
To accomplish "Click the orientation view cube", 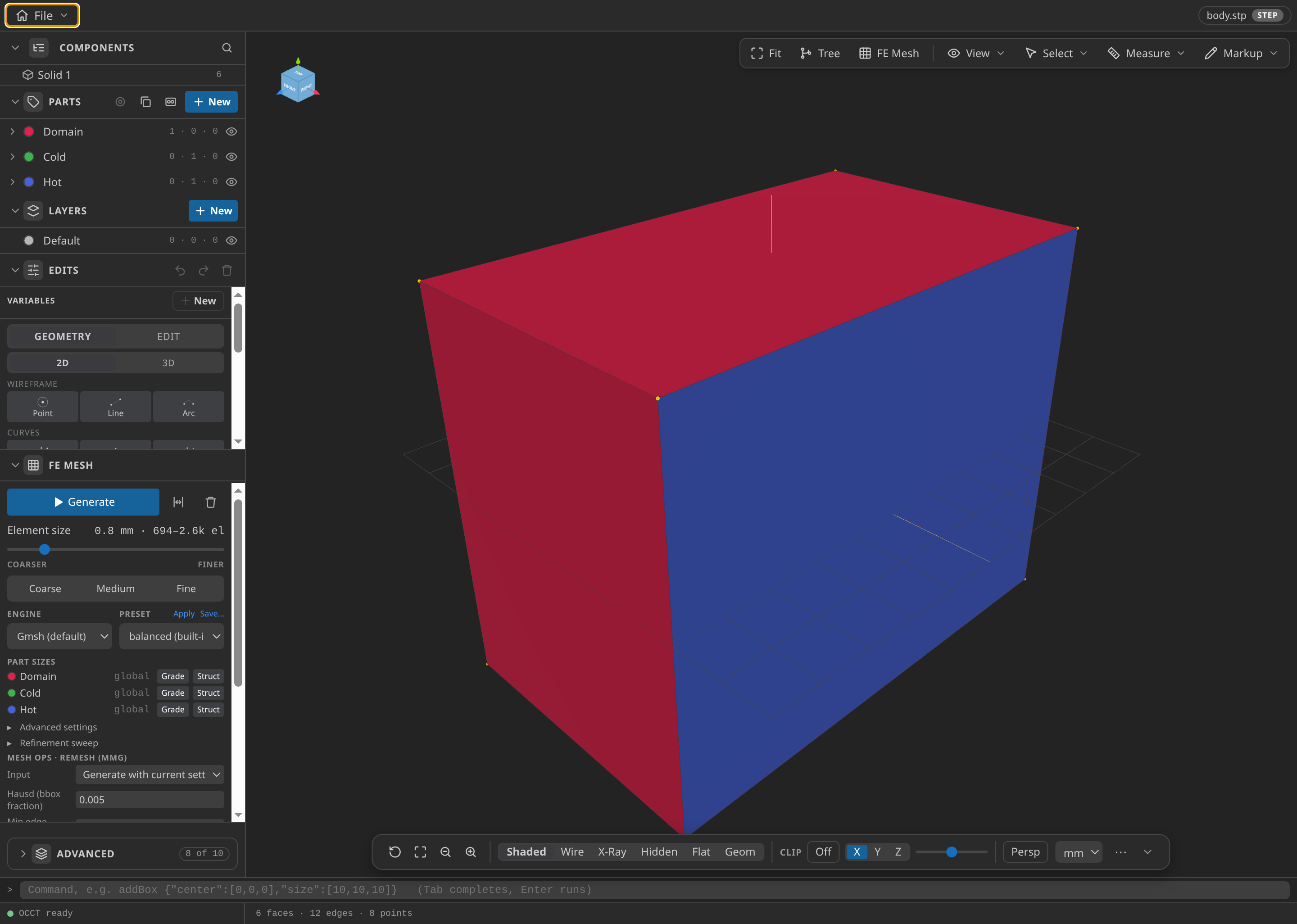I will [x=298, y=83].
